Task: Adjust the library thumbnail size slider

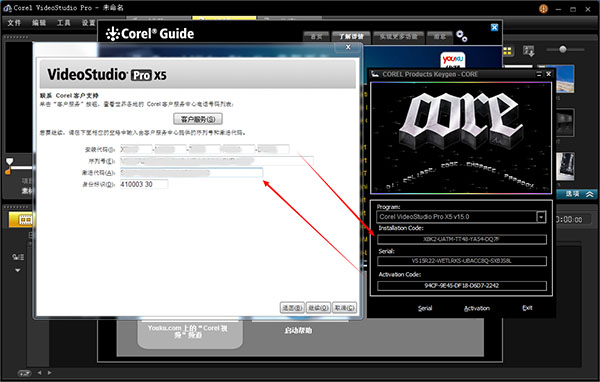Action: coord(562,49)
